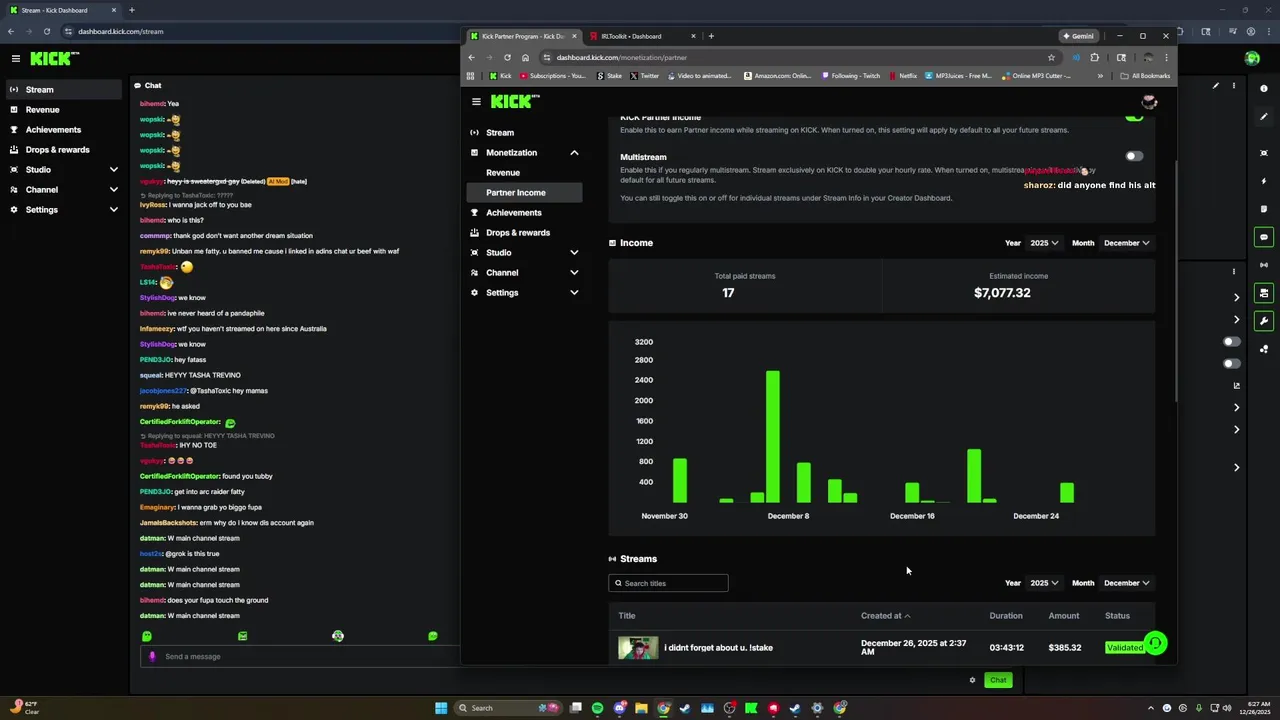Click the chat bubble icon in right sidebar
Screen dimensions: 1280x720
[1264, 237]
